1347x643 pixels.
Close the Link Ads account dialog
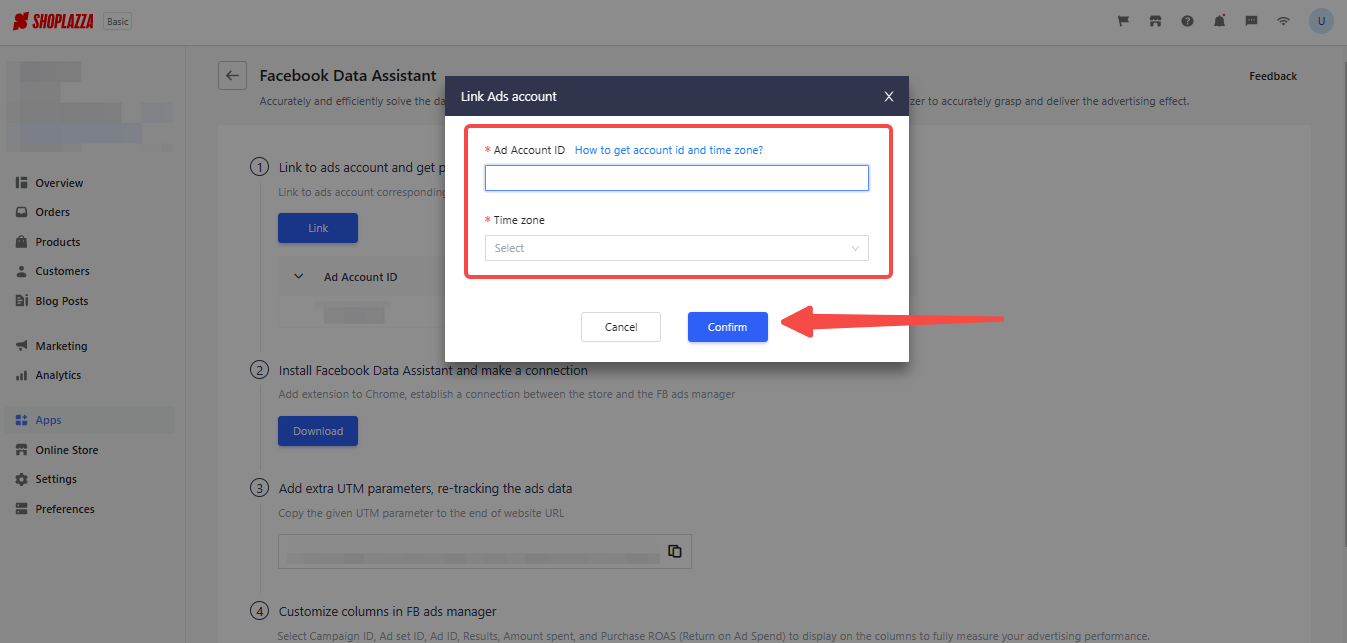pos(889,96)
